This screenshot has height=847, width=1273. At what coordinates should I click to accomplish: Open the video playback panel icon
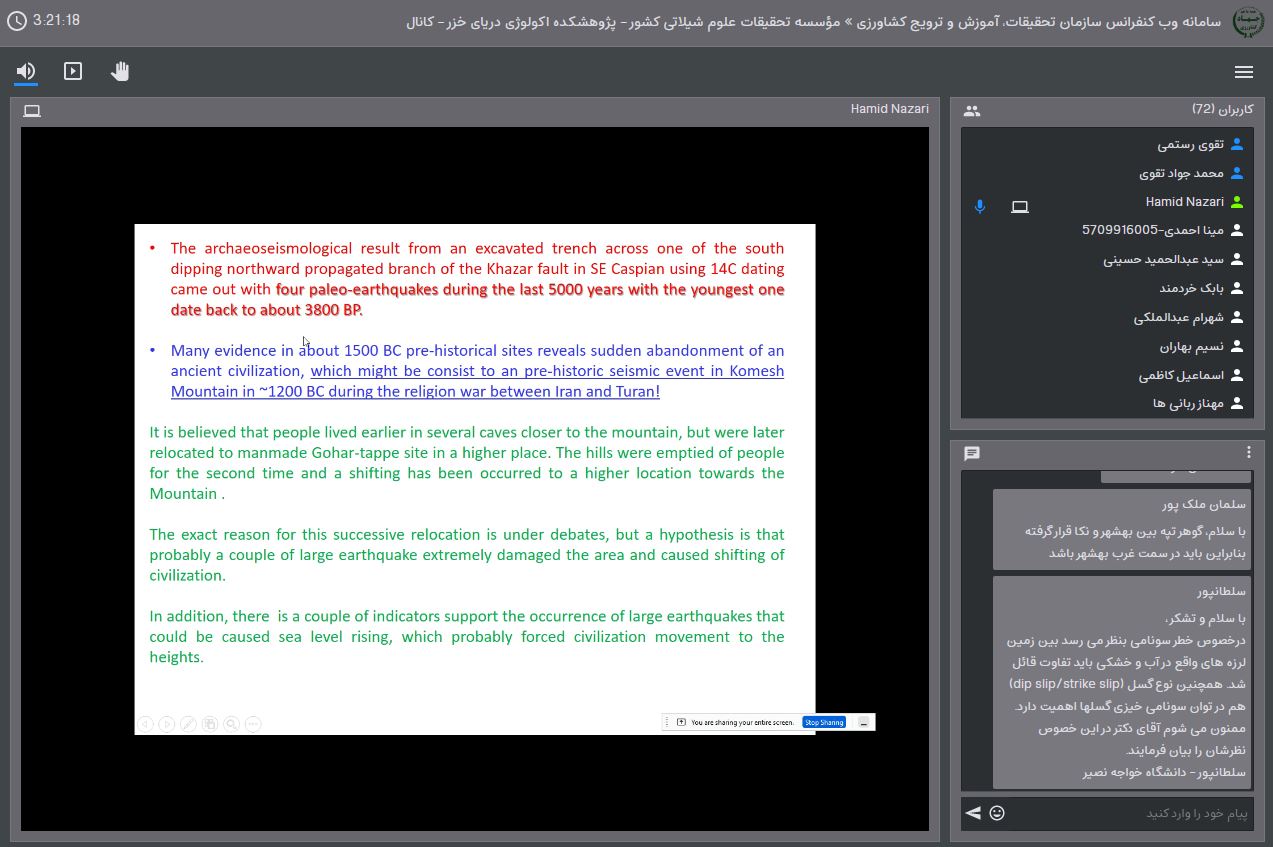point(73,71)
